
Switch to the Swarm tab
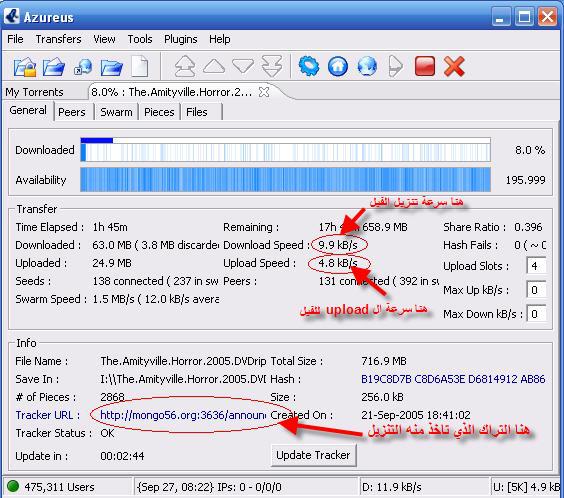pos(116,112)
